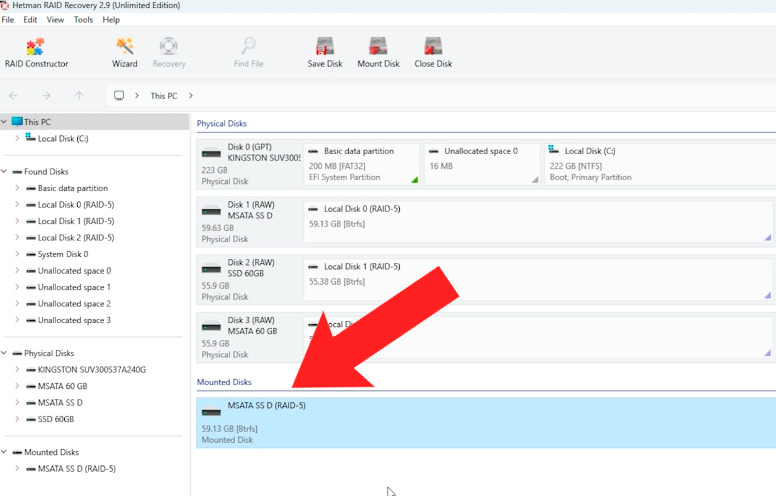Select MSATA SS D under Physical Disks tree
This screenshot has height=496, width=776.
coord(60,402)
